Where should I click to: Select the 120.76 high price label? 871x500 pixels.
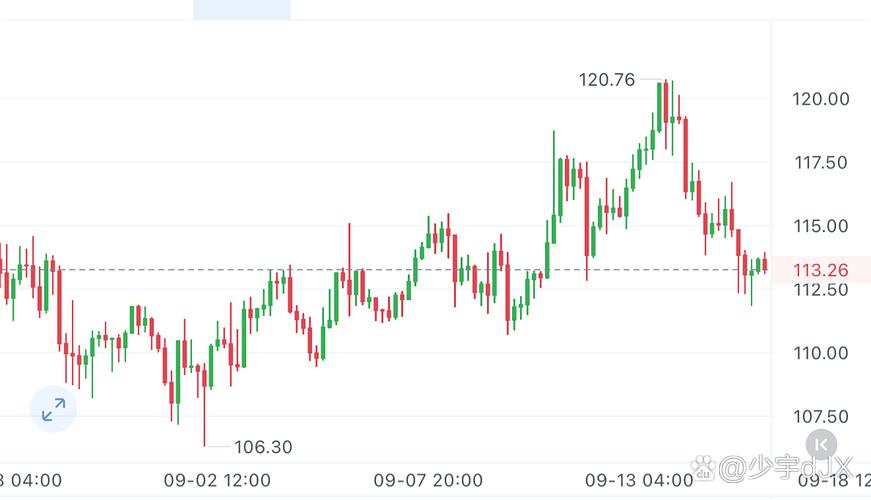(607, 80)
